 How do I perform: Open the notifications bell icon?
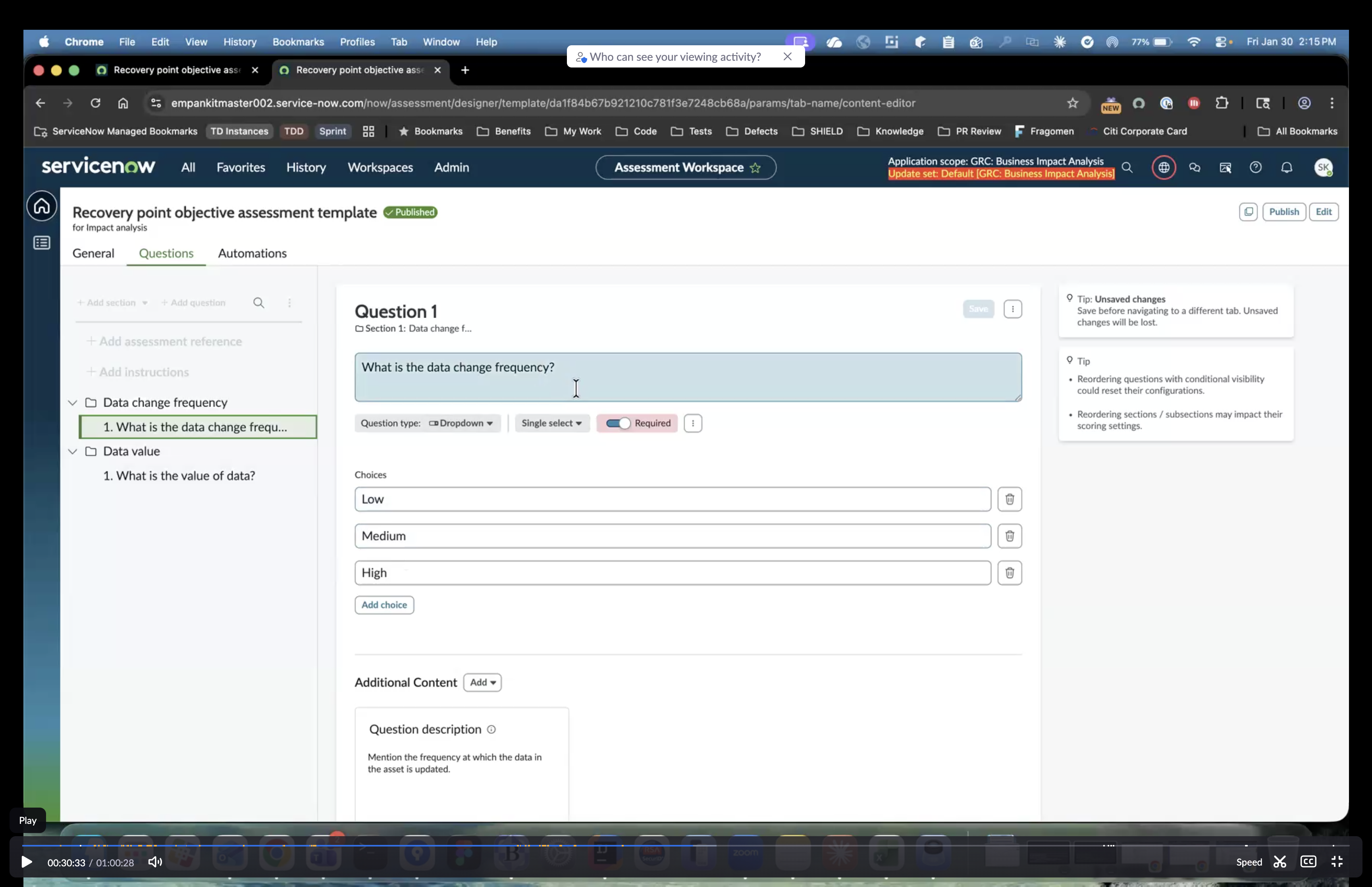tap(1287, 168)
